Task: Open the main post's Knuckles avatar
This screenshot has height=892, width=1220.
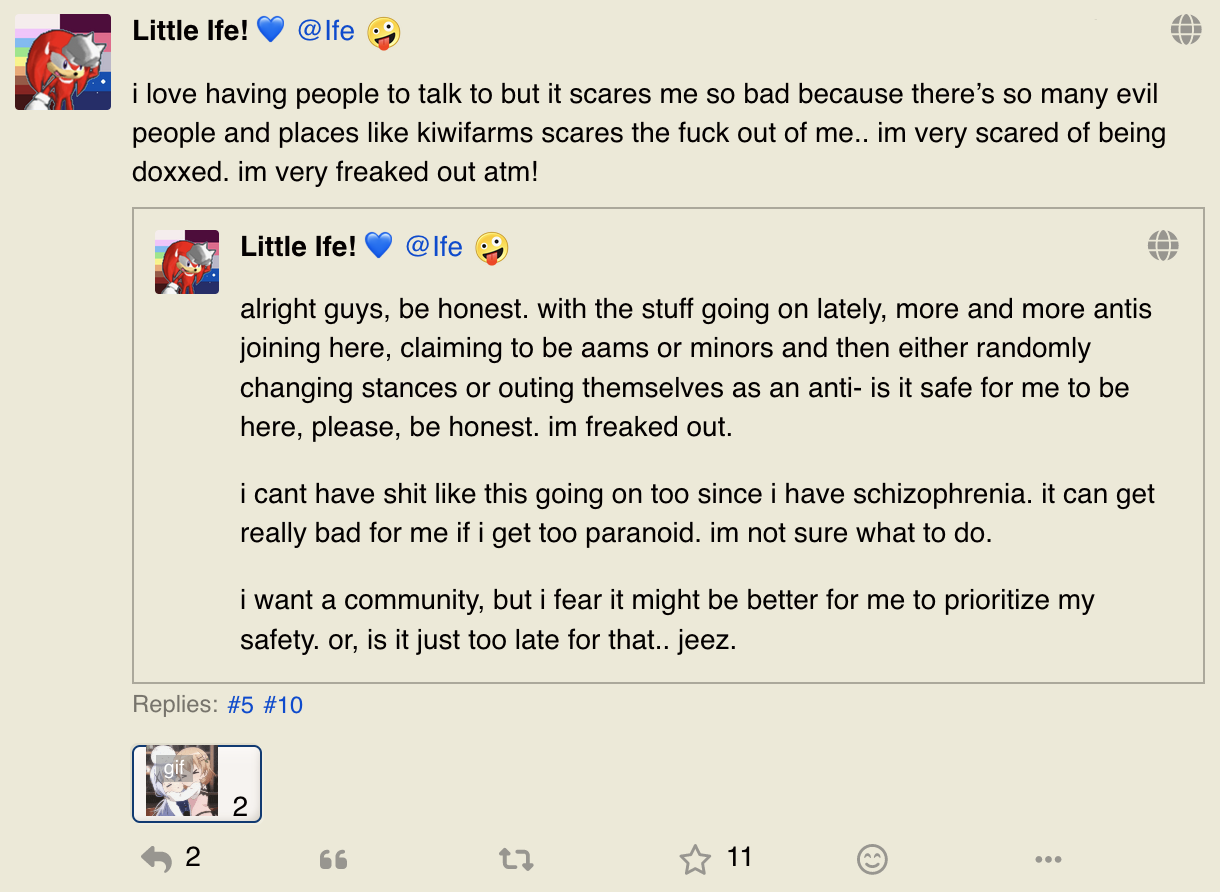Action: click(63, 62)
